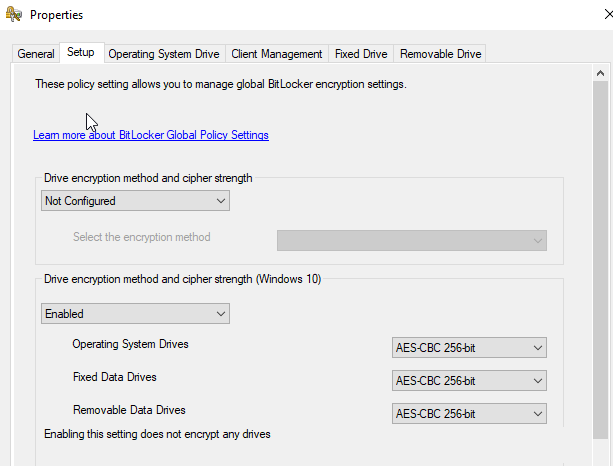
Task: Click the 'Drive encryption method and cipher strength (Windows 10)' label
Action: [183, 279]
